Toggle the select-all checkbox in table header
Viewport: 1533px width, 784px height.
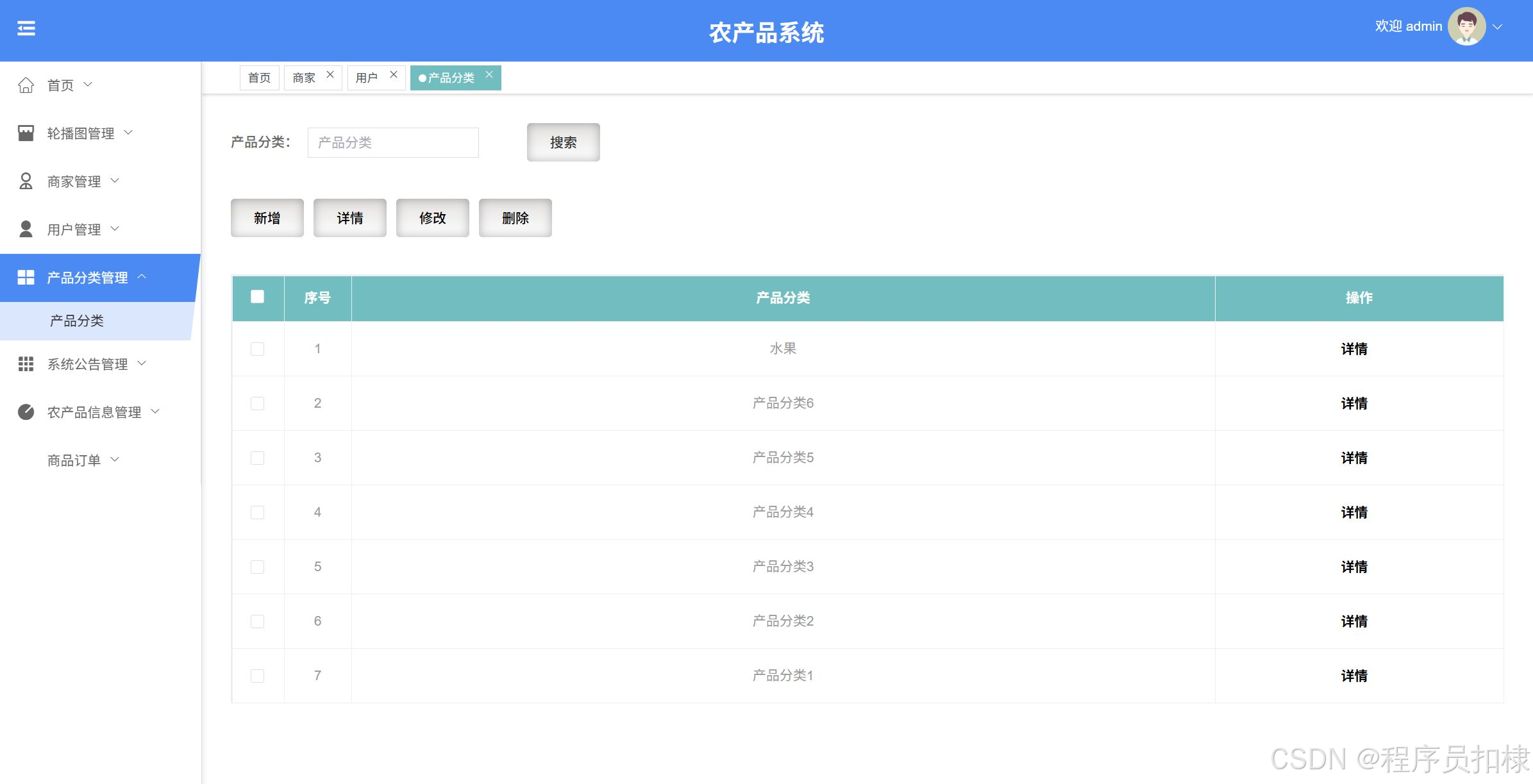(257, 297)
